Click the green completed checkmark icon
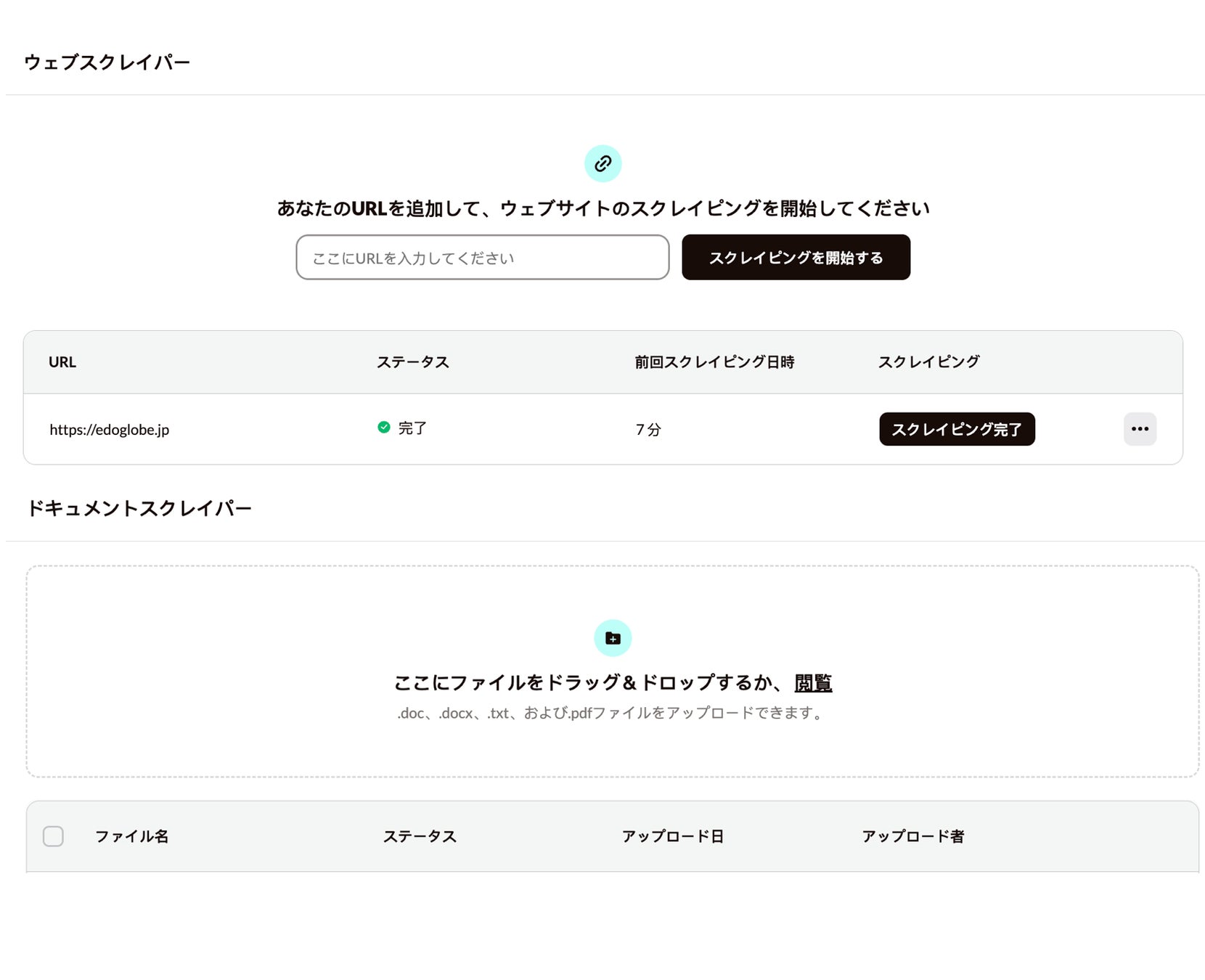The height and width of the screenshot is (980, 1205). point(384,428)
